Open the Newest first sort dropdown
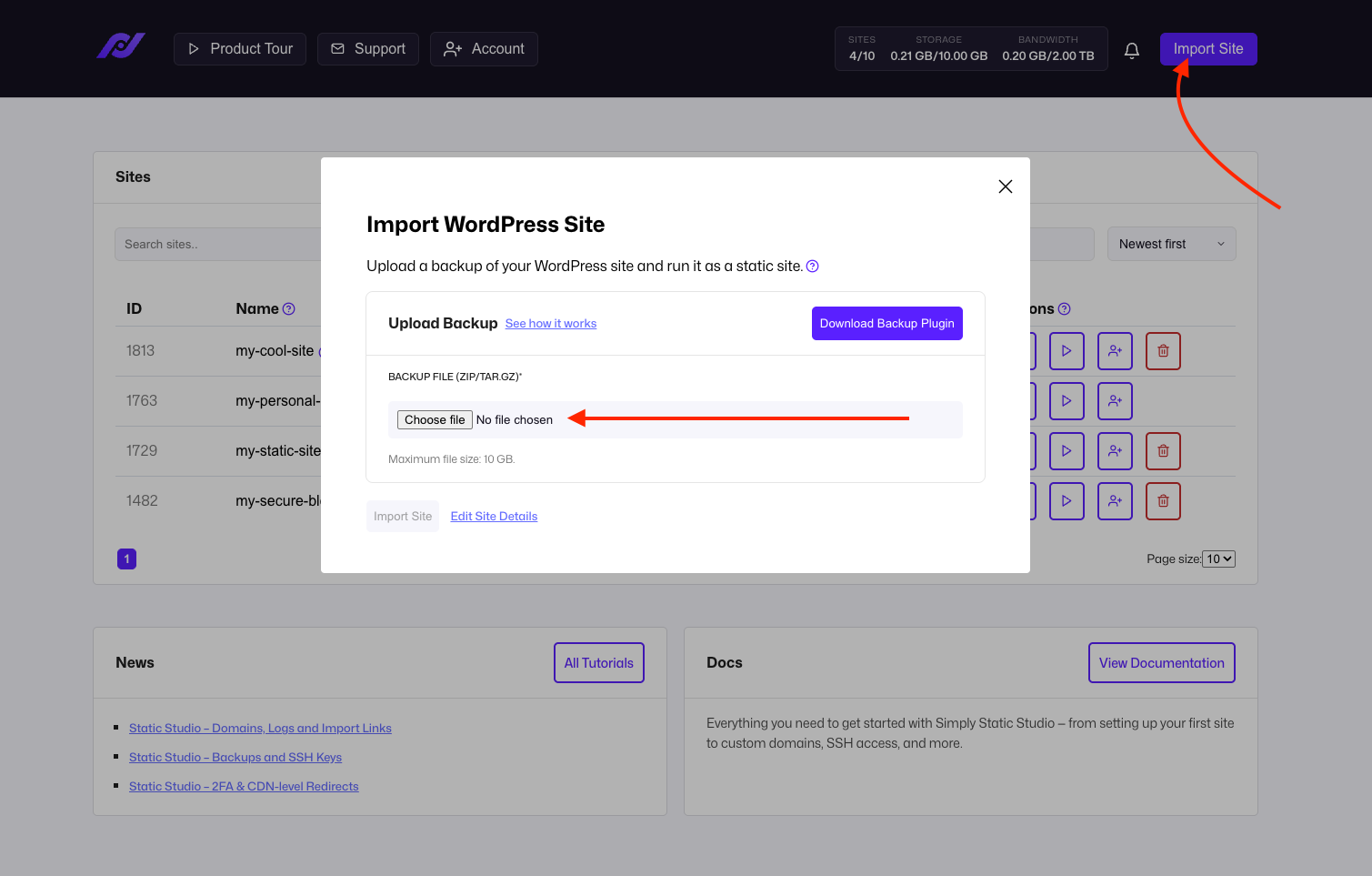1372x876 pixels. click(x=1171, y=244)
